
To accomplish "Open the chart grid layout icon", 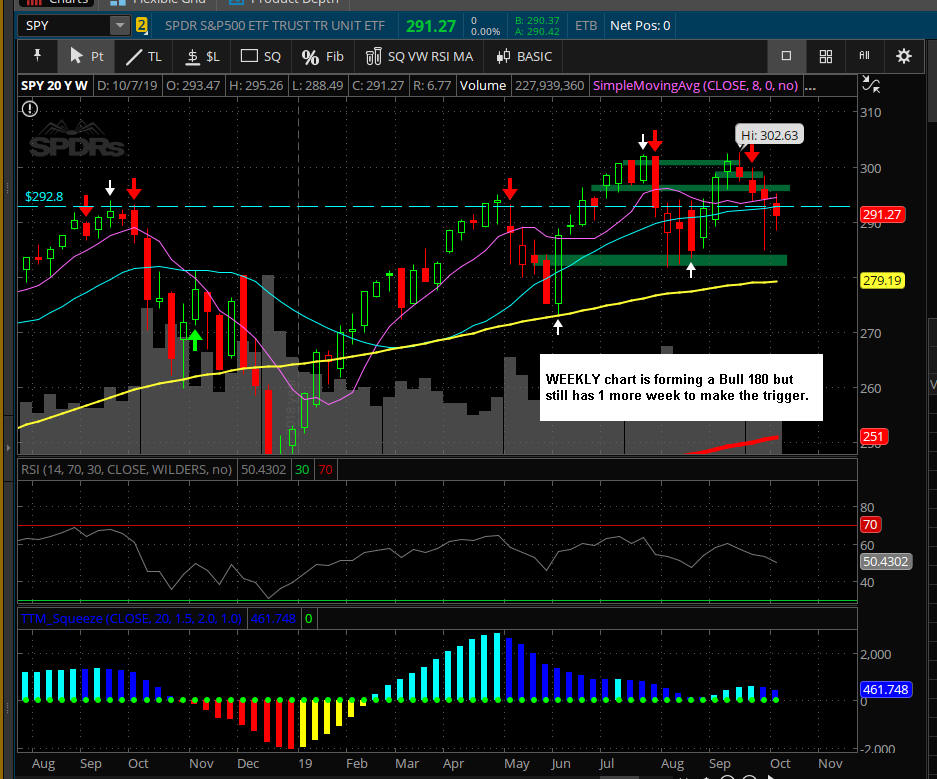I will click(825, 57).
